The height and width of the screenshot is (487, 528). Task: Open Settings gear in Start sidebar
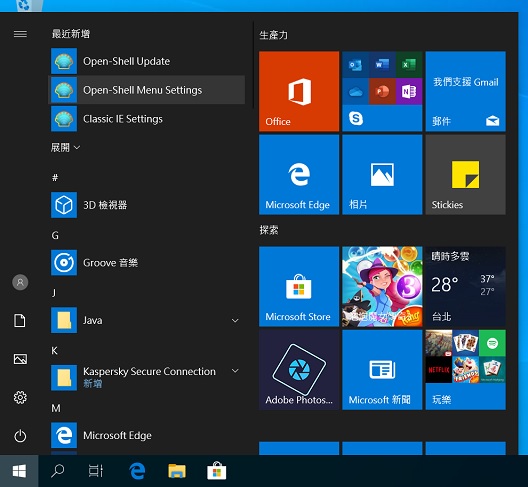pyautogui.click(x=20, y=397)
